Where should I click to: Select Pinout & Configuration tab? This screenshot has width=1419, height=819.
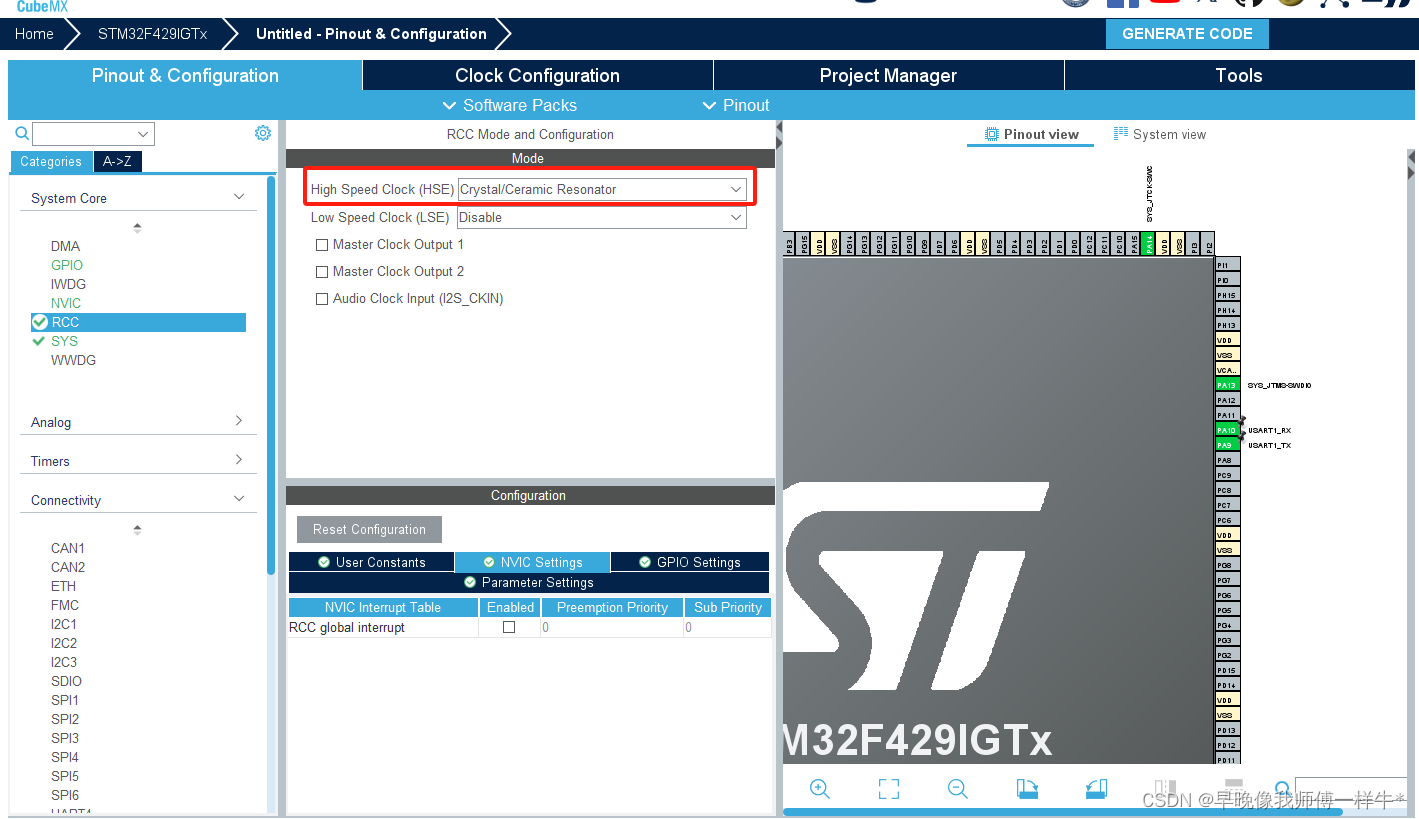coord(185,75)
